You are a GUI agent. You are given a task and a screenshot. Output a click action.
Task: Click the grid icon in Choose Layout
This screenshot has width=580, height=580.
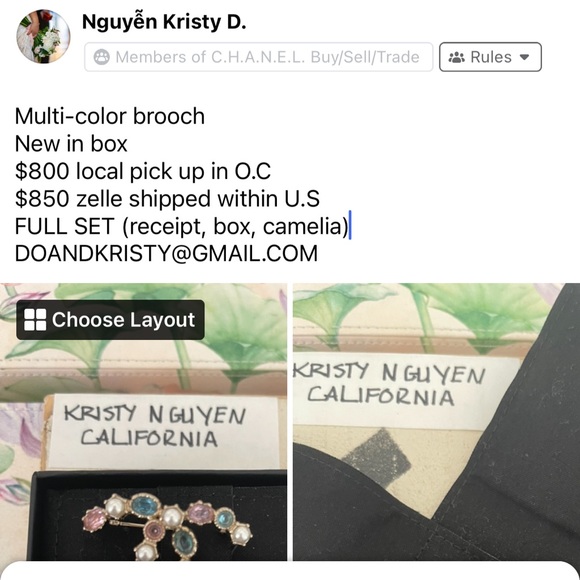[x=35, y=320]
